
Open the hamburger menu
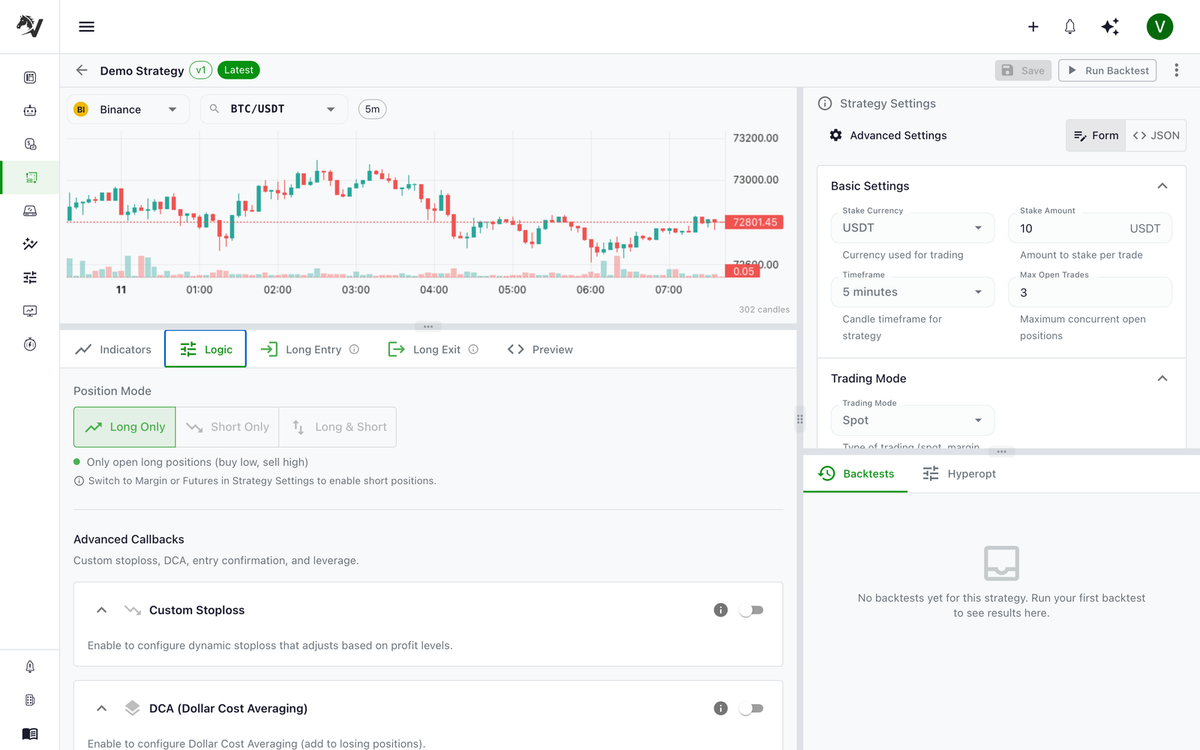[87, 27]
